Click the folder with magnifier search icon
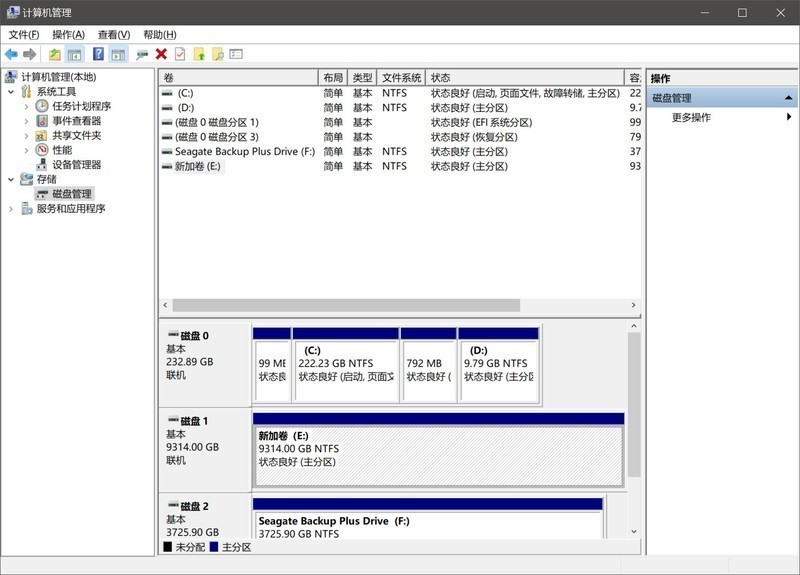The width and height of the screenshot is (800, 575). point(218,54)
